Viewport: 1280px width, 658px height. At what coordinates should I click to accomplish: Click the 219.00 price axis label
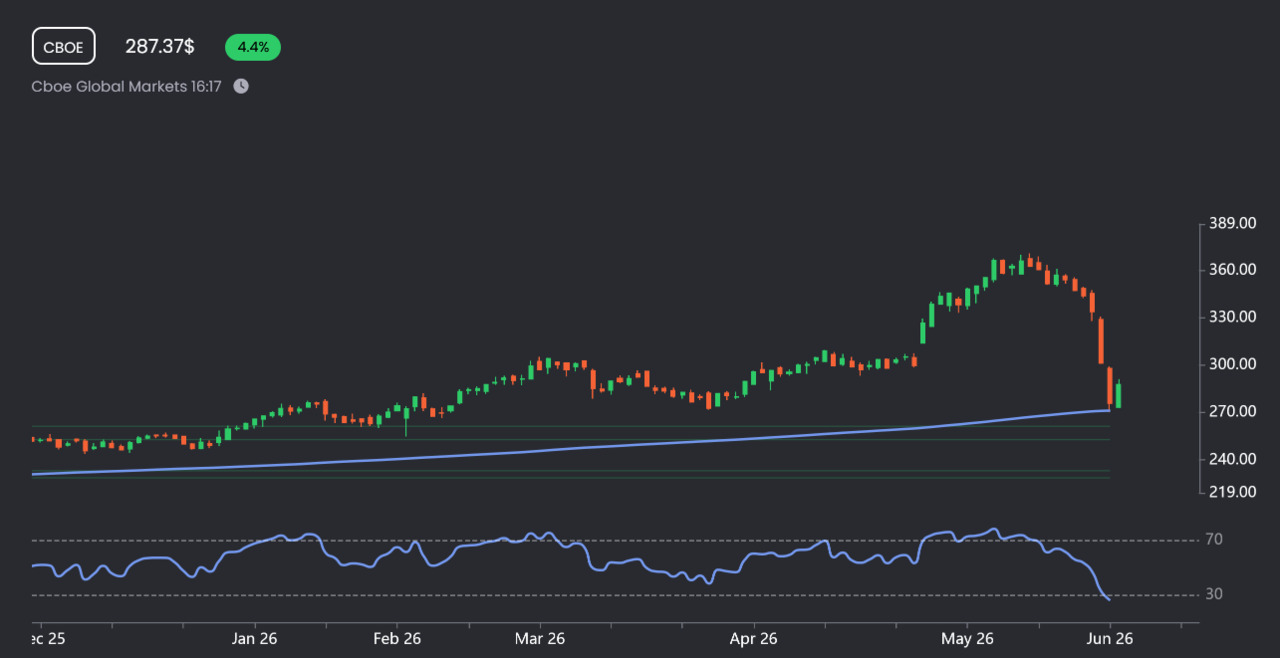pos(1232,491)
